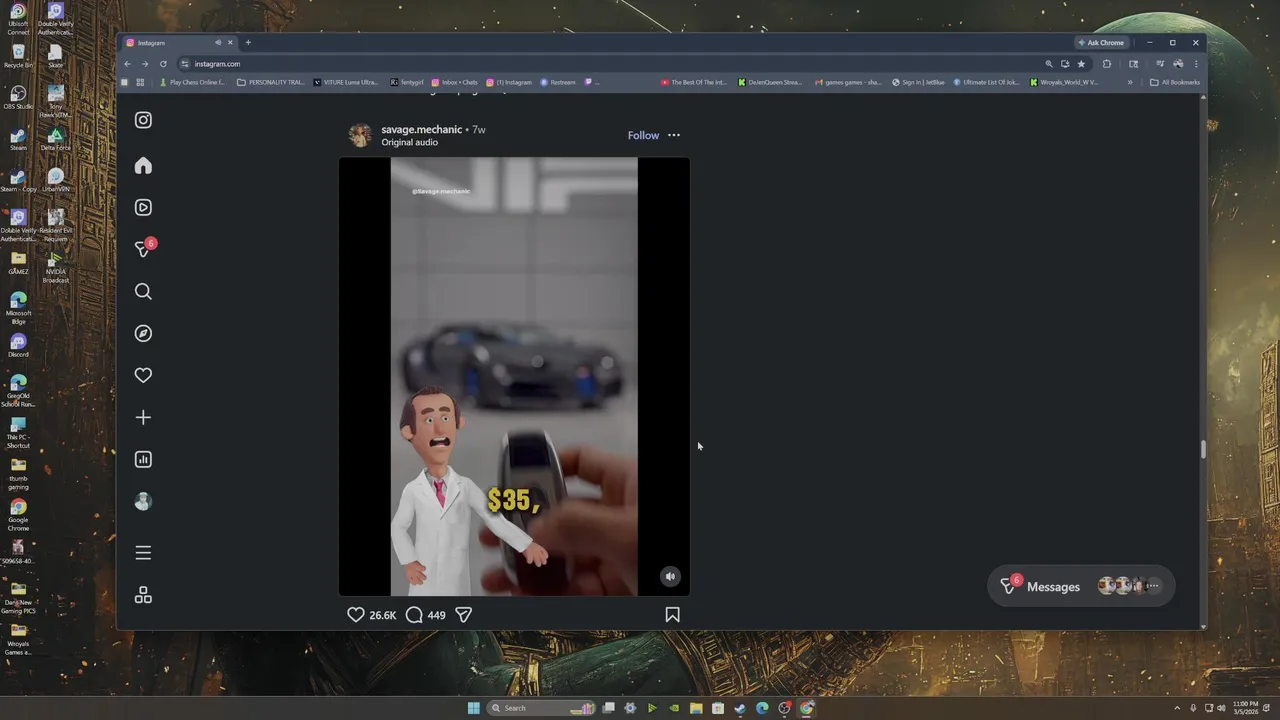
Task: Open the Reels section in the sidebar
Action: (143, 208)
